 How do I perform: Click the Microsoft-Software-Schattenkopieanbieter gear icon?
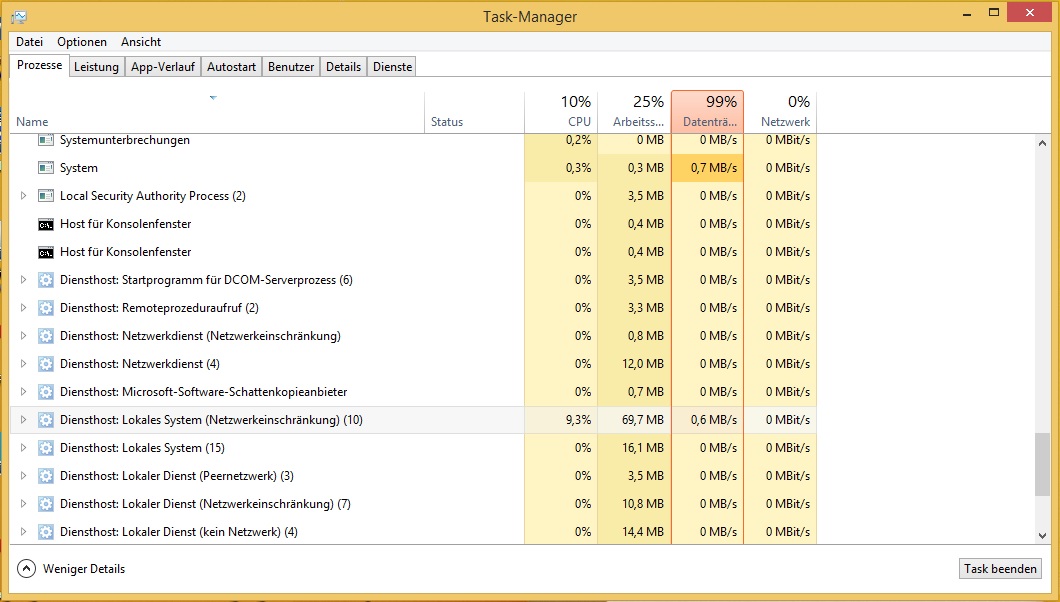(45, 392)
